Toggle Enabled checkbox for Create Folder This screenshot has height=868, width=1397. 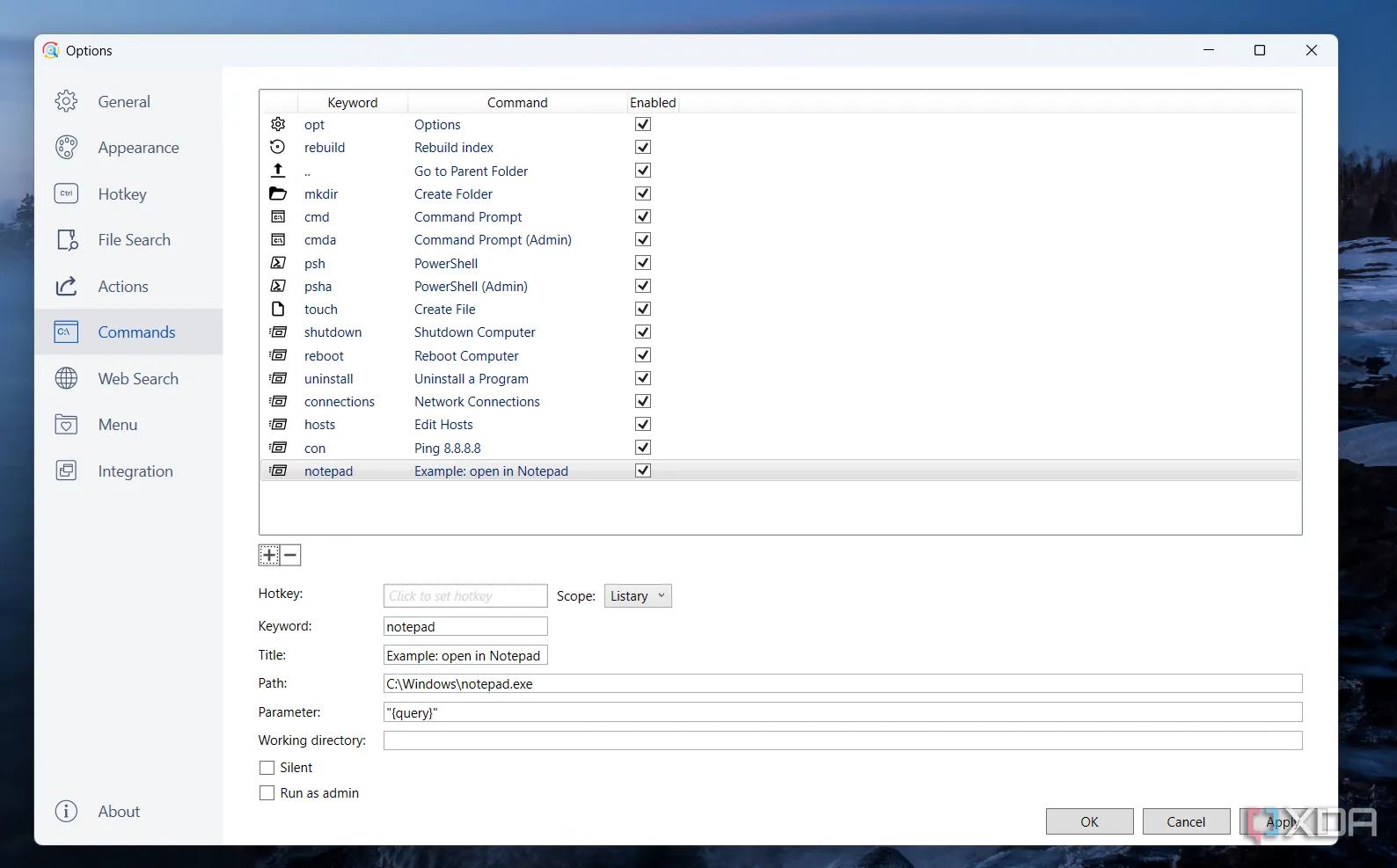click(x=643, y=193)
